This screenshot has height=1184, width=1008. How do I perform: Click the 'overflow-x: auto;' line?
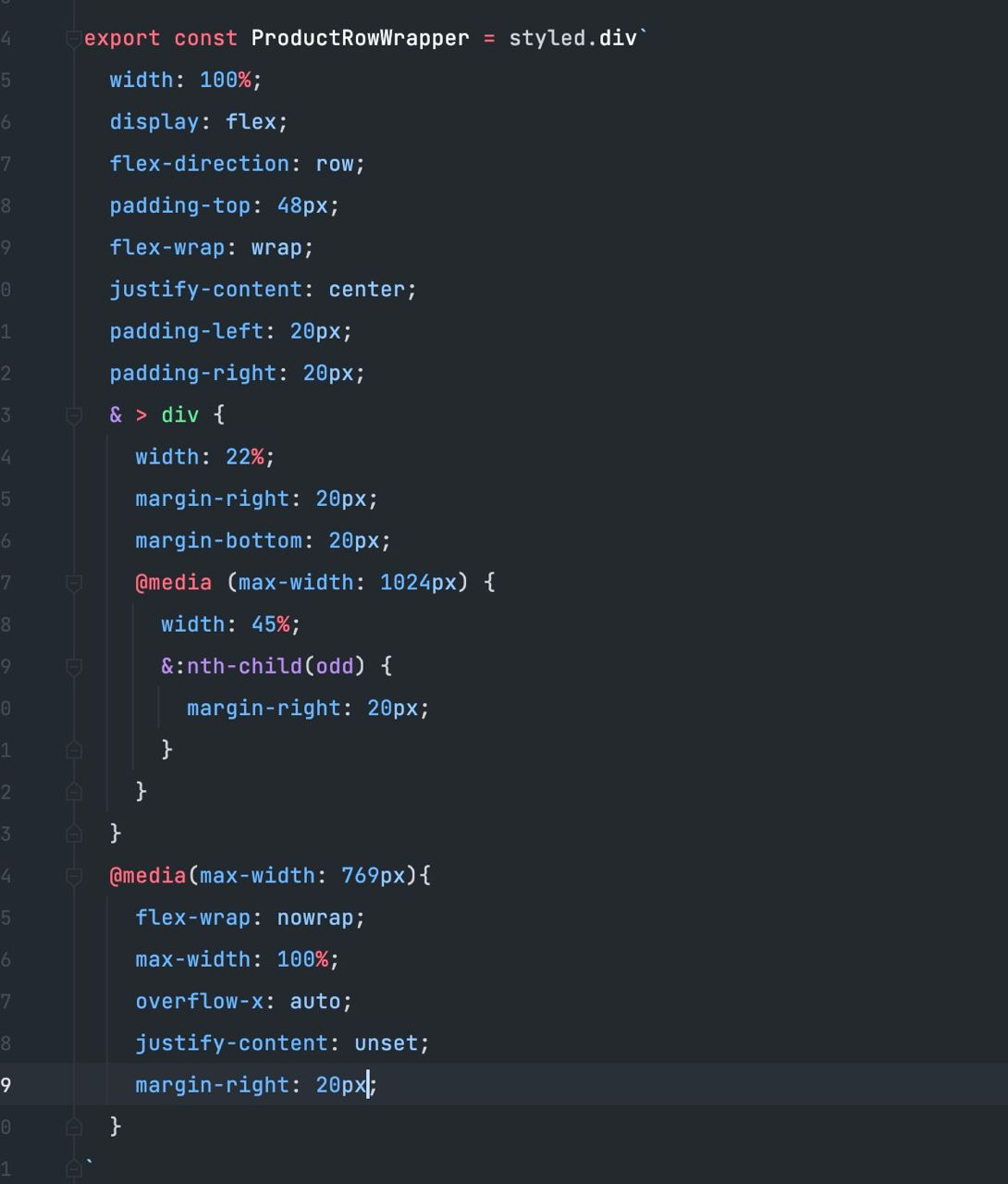point(244,1001)
